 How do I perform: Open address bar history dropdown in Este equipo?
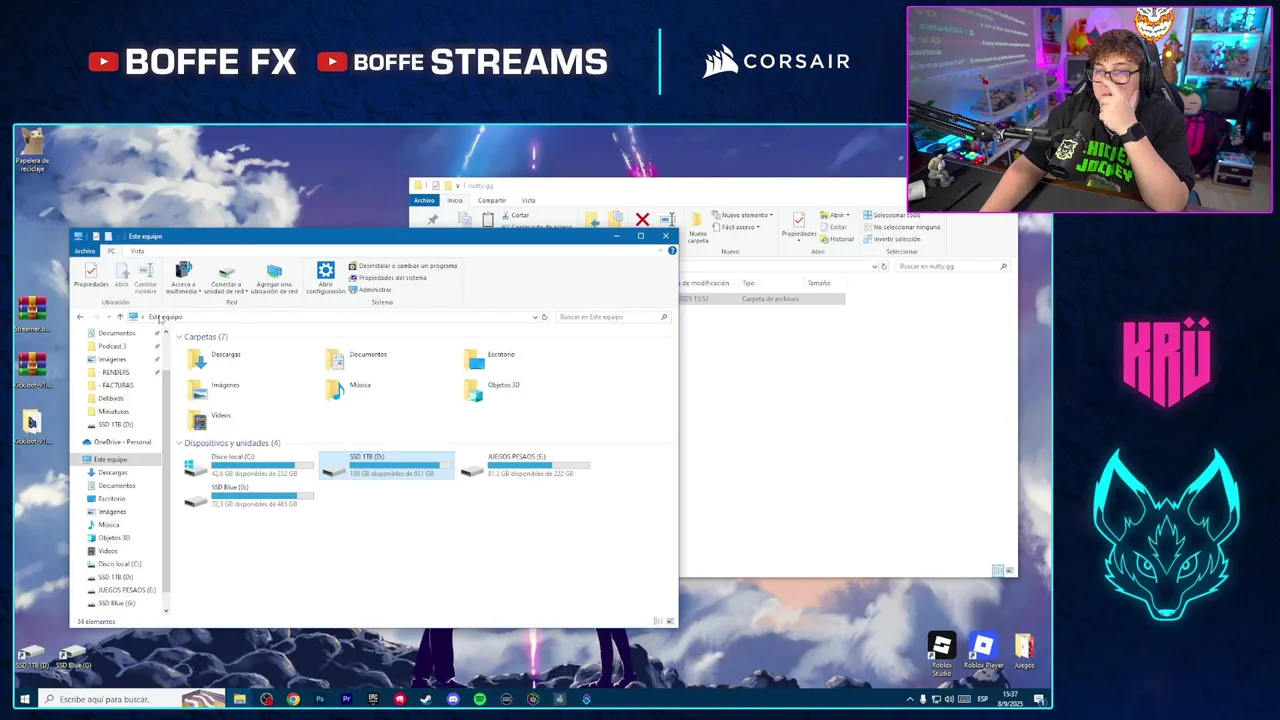[535, 317]
